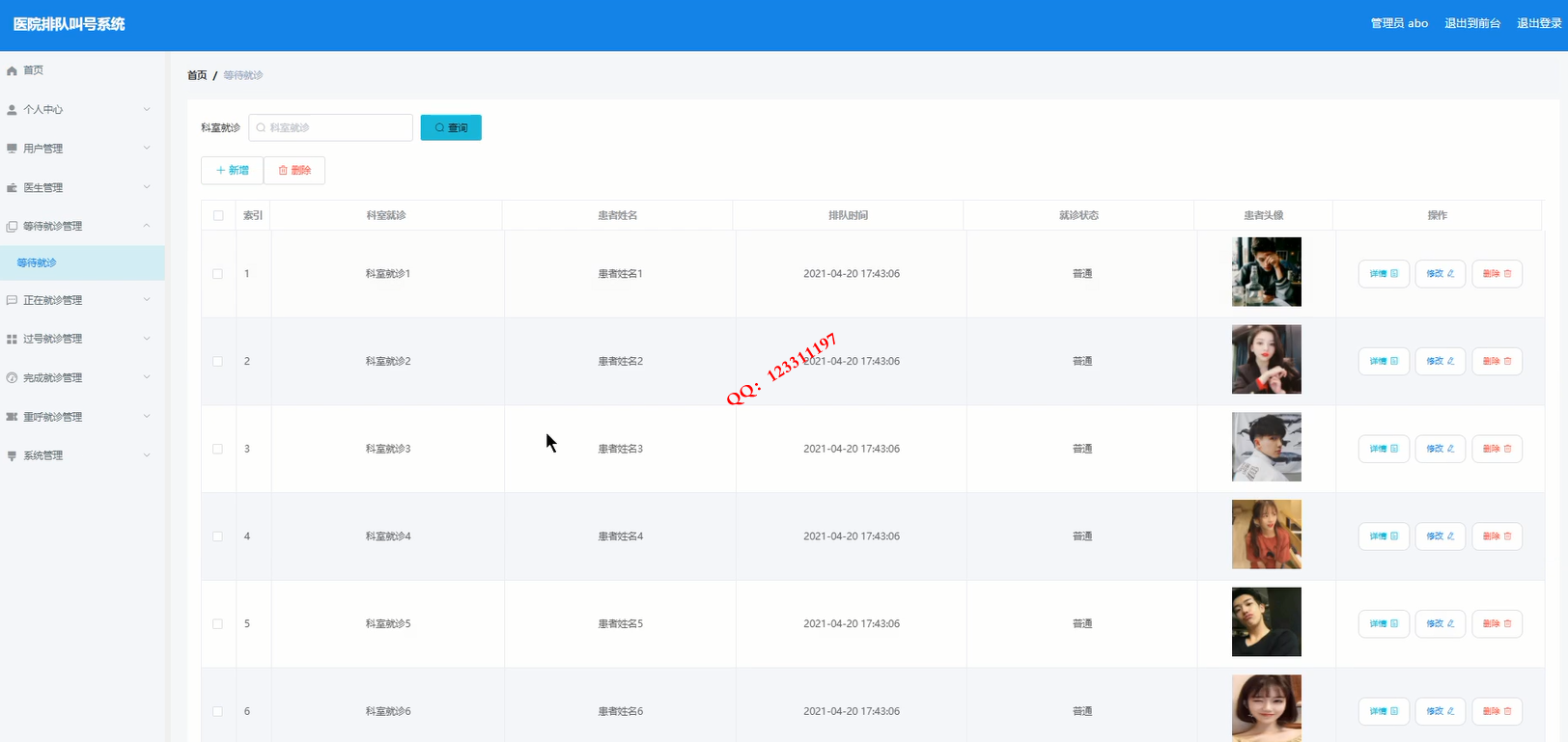Expand the 完成就诊管理 chevron
Viewport: 1568px width, 742px height.
[147, 377]
